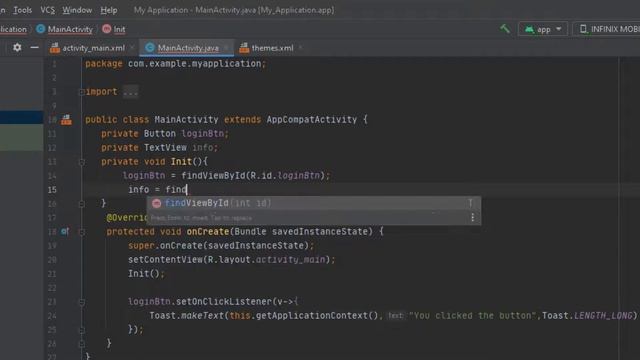Screen dimensions: 640x360
Task: Switch to activity_main.xml tab
Action: click(x=93, y=48)
